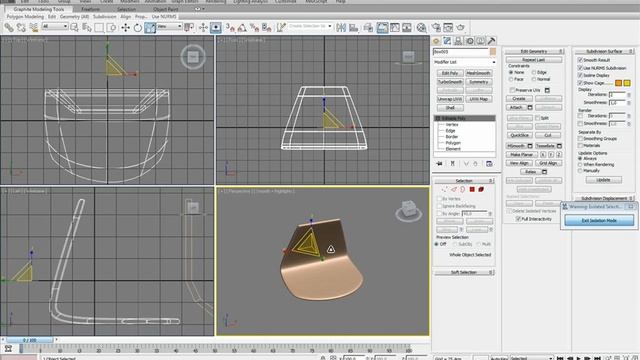Image resolution: width=640 pixels, height=360 pixels.
Task: Click the QuickSlice button
Action: click(x=520, y=135)
